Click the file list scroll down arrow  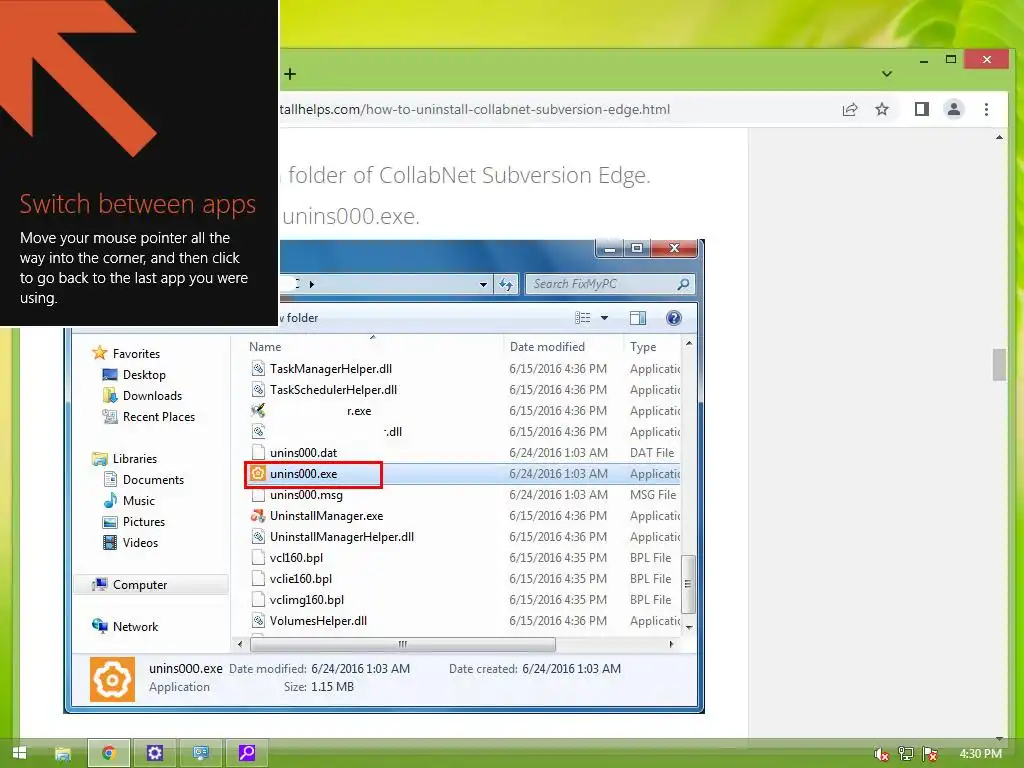(688, 627)
